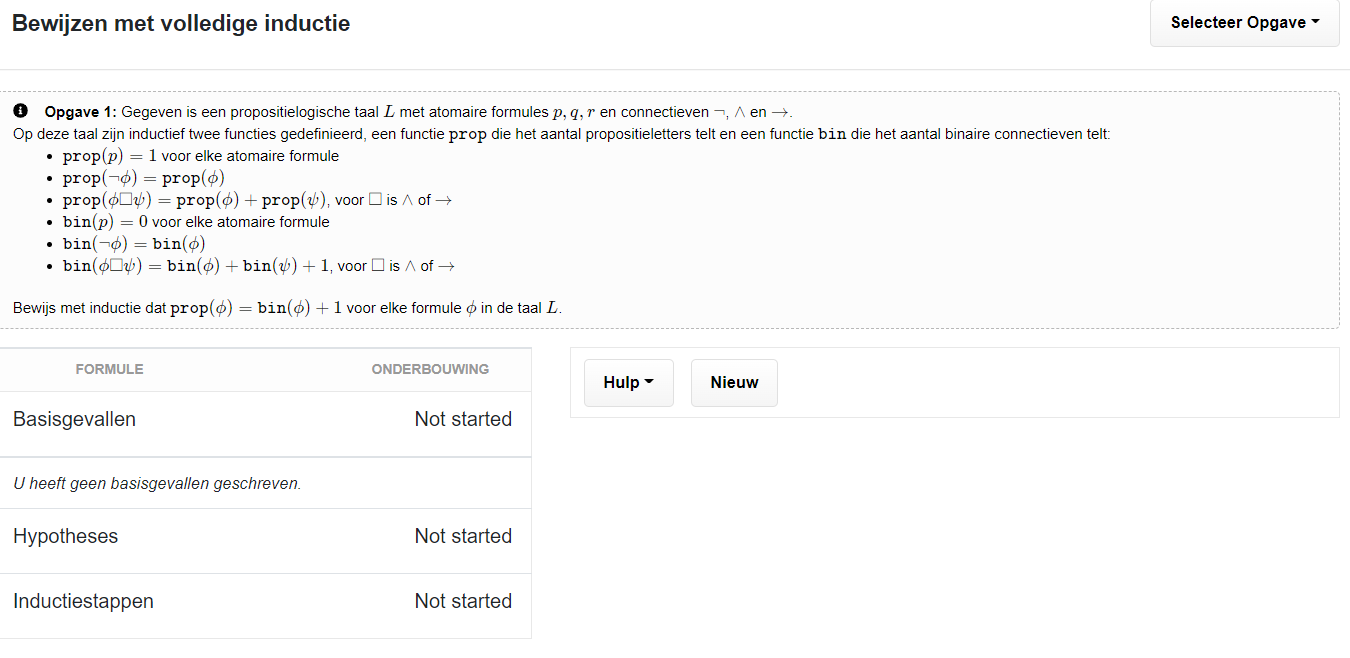1350x658 pixels.
Task: Open the Hulp dropdown menu
Action: coord(628,382)
